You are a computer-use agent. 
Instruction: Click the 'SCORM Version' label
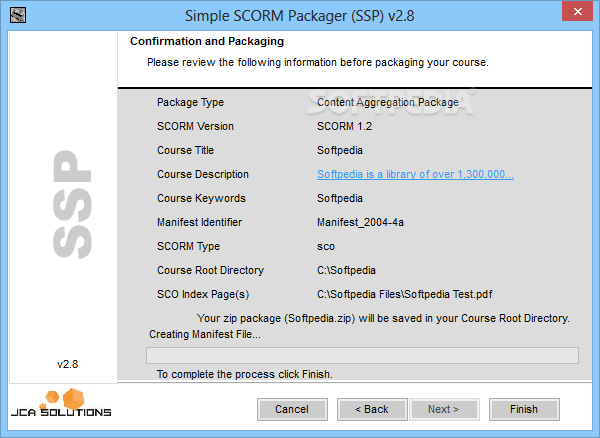coord(195,126)
